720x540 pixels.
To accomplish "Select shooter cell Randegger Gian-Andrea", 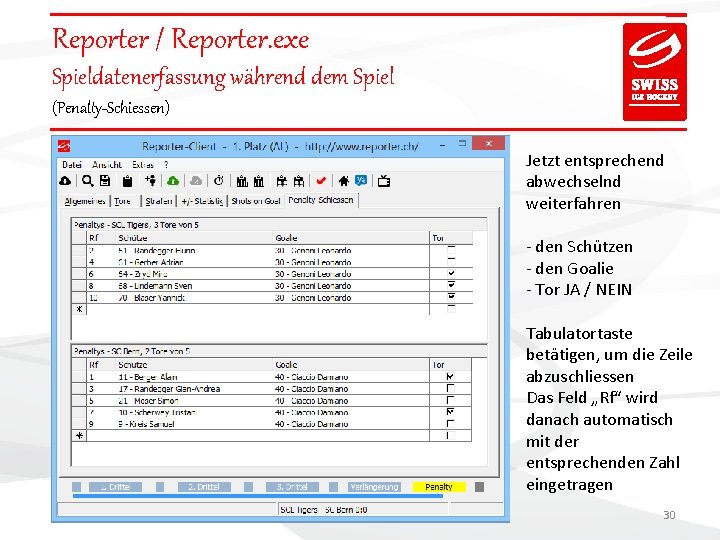I will [x=194, y=388].
